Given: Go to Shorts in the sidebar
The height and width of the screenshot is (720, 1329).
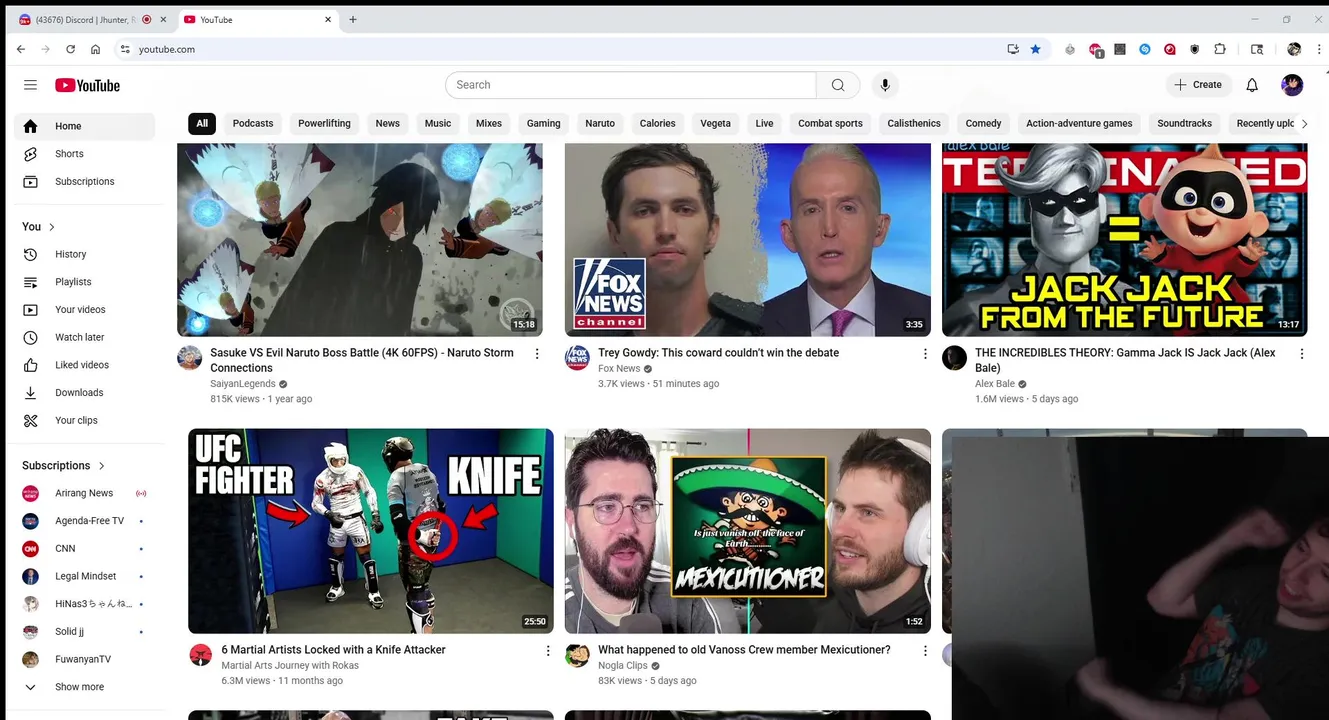Looking at the screenshot, I should (85, 154).
